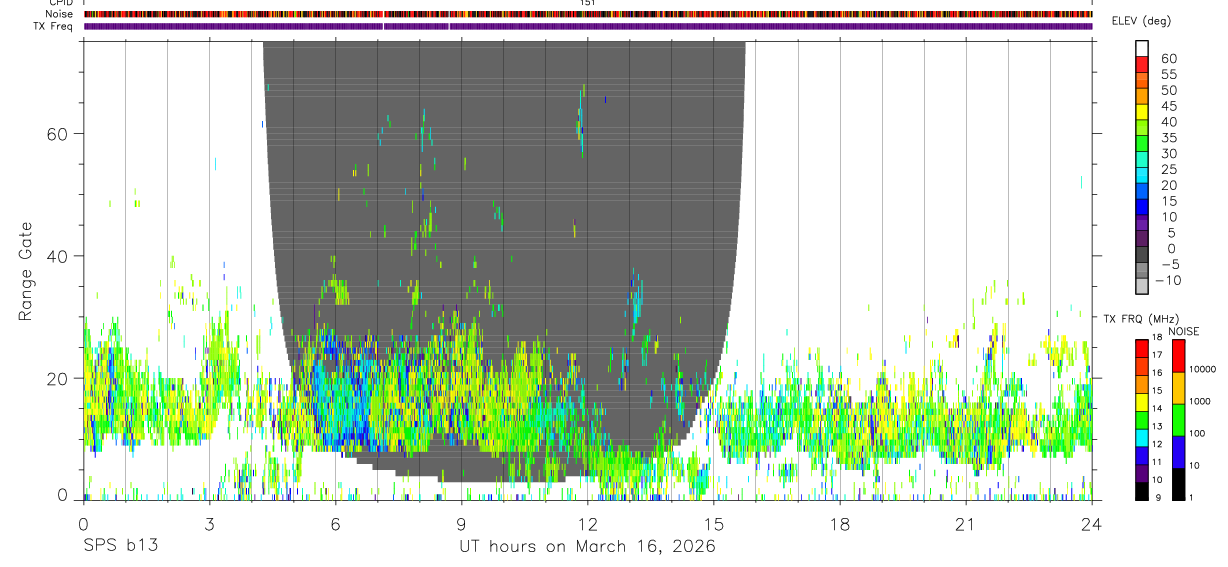Click the 'ELEV (deg)' legend title
1228x567 pixels.
coord(1141,21)
